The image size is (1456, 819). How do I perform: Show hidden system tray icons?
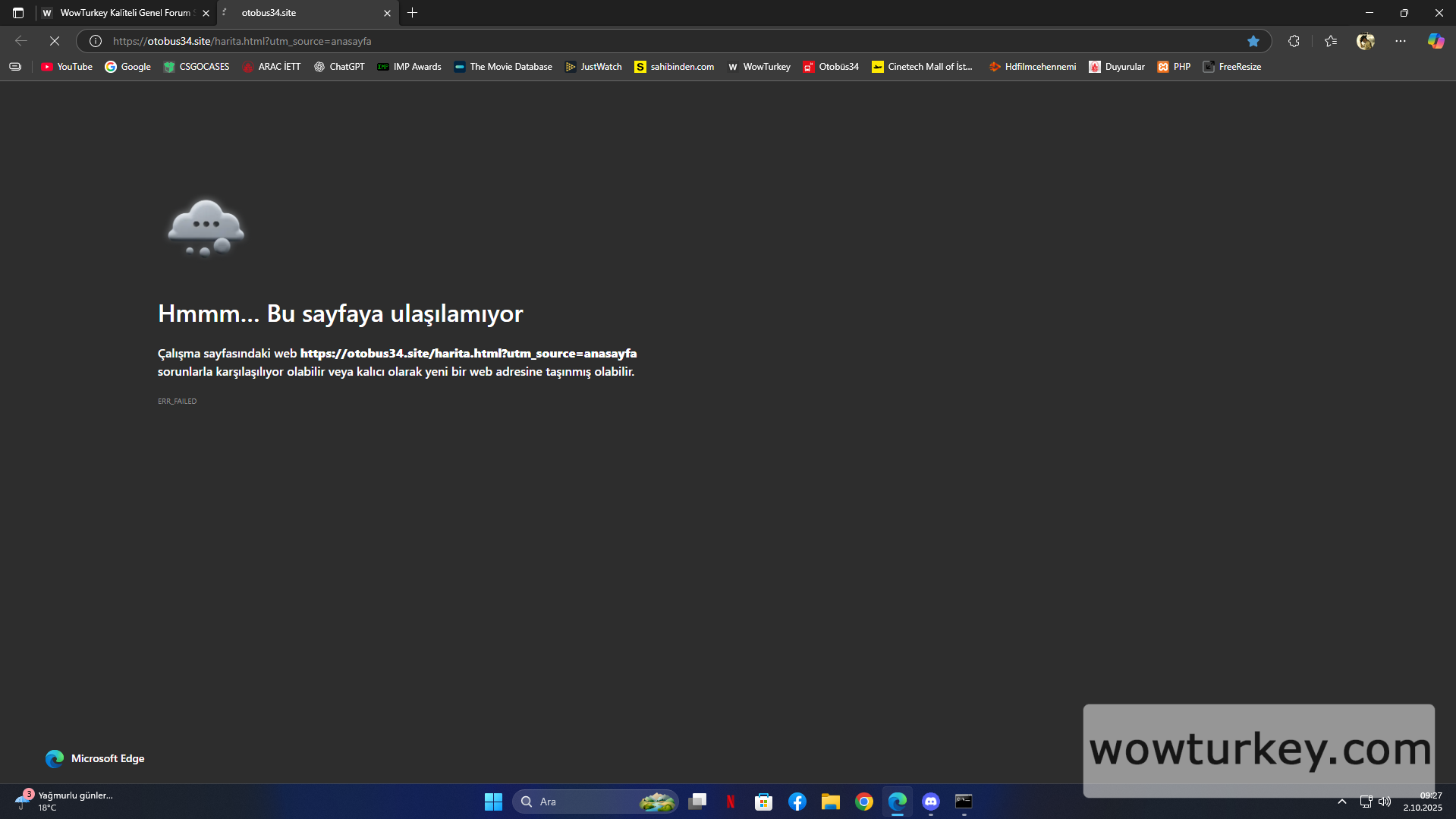point(1341,802)
